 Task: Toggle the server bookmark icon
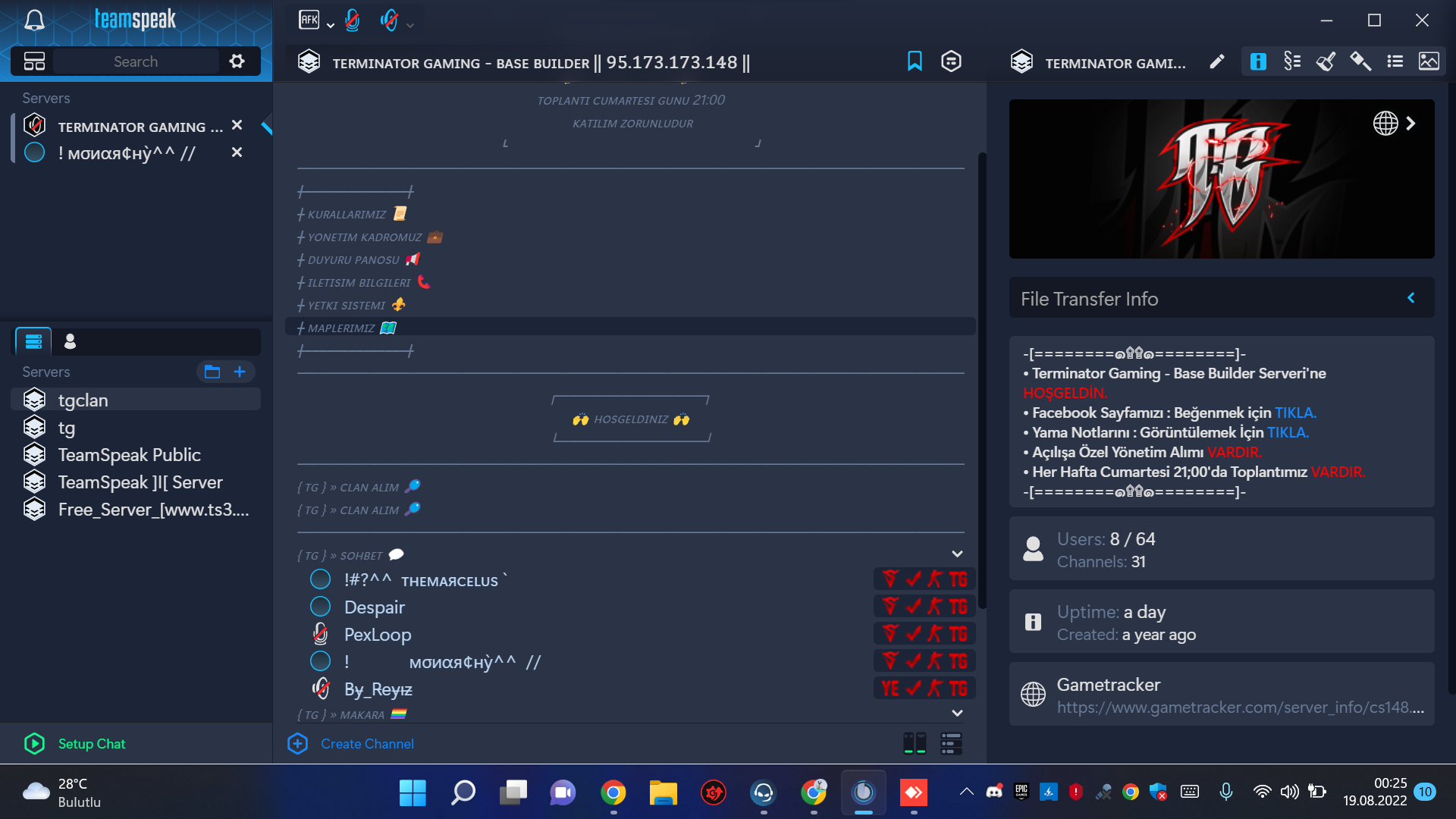(915, 61)
